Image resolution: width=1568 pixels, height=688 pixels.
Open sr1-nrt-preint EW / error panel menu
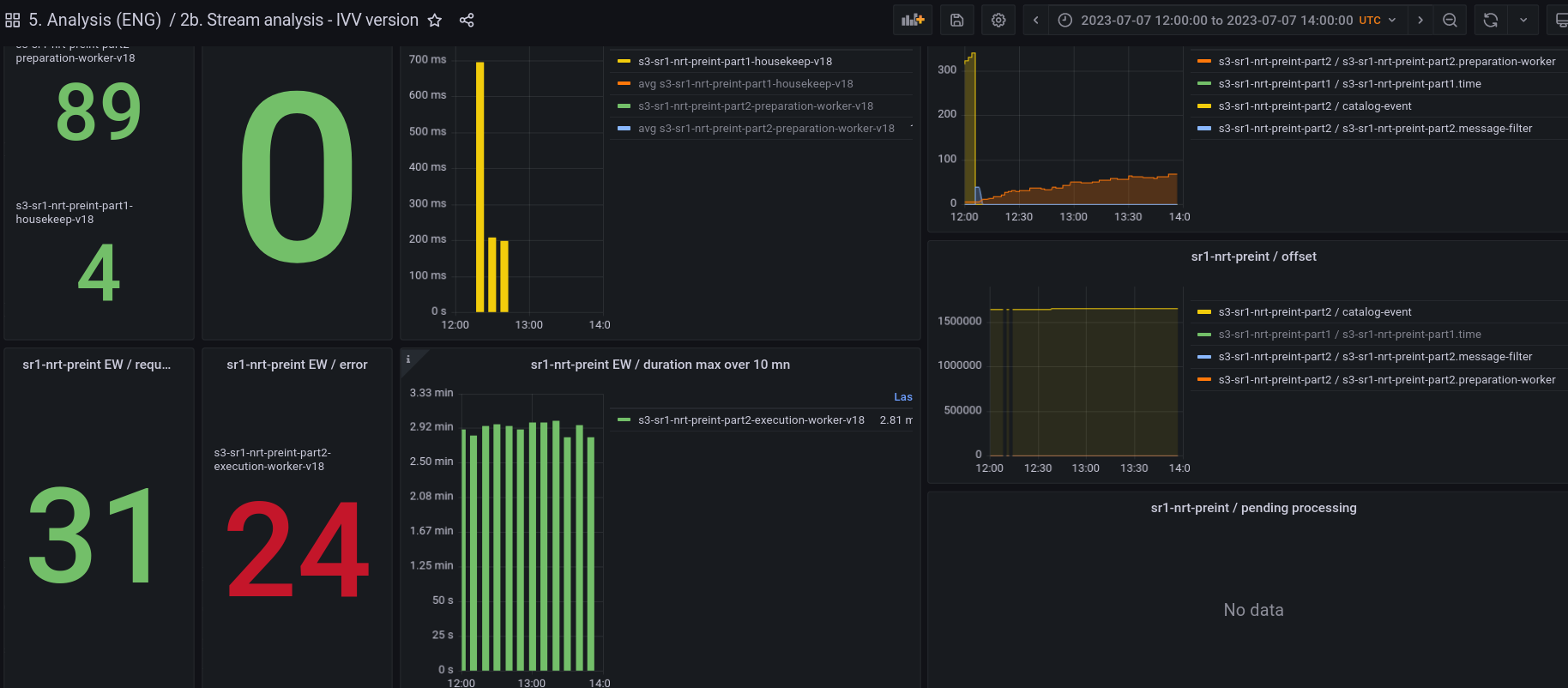pyautogui.click(x=297, y=365)
